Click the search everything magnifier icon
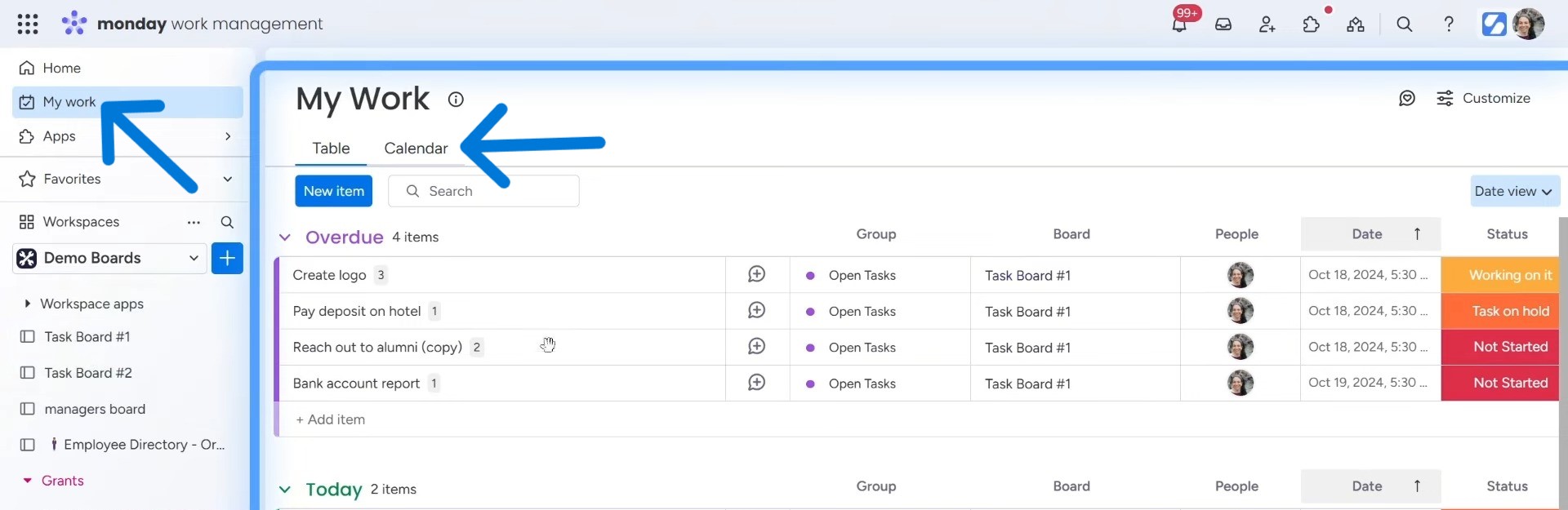Viewport: 1568px width, 510px height. click(x=1405, y=24)
